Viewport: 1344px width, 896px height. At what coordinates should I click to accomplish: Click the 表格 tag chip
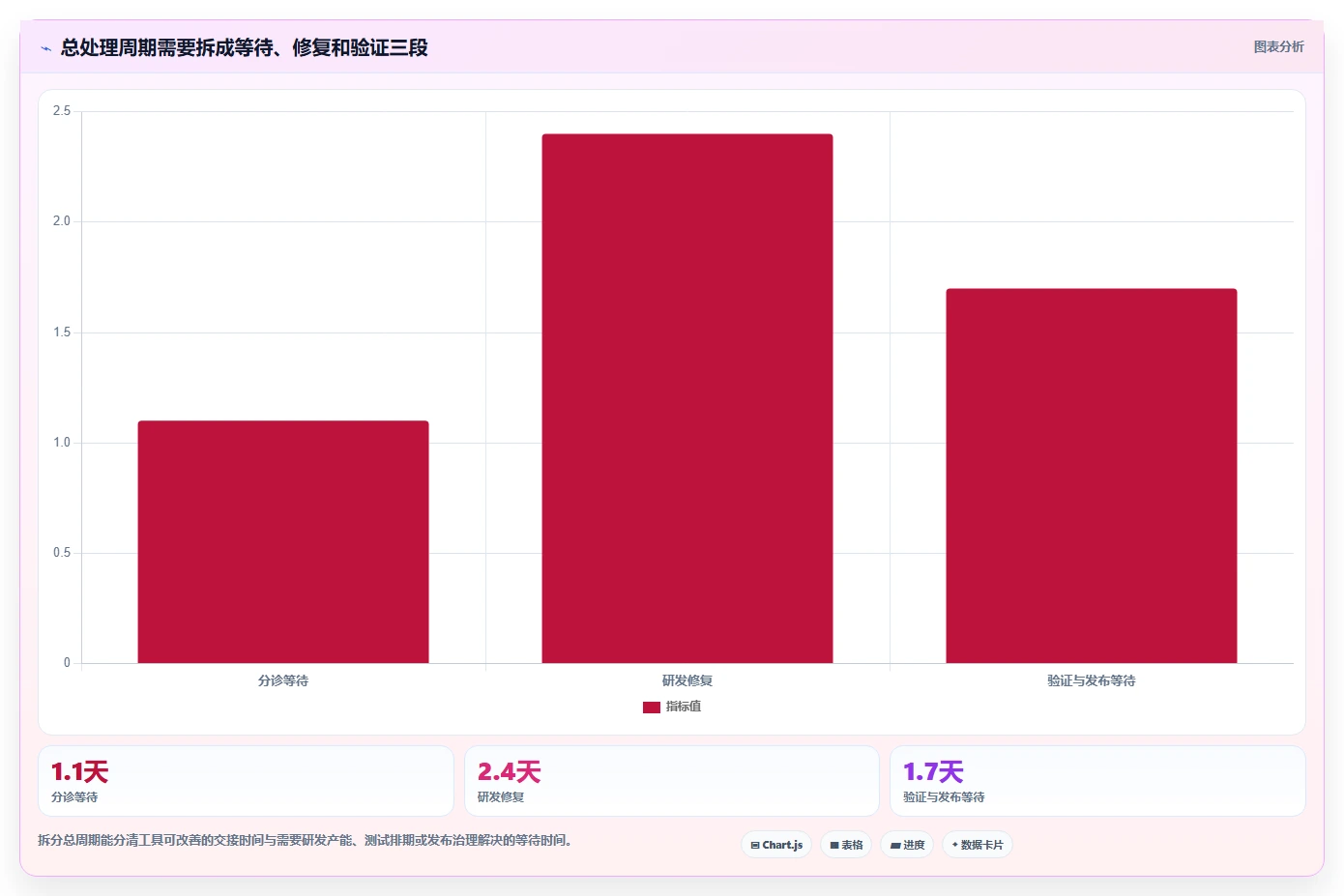846,845
